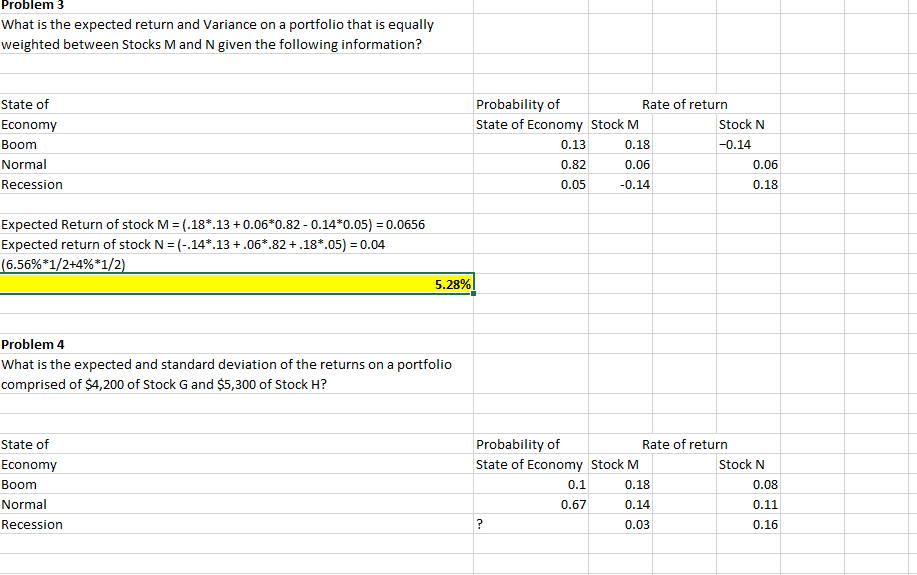
Task: Click the 'Problem 4' heading cell
Action: tap(33, 345)
